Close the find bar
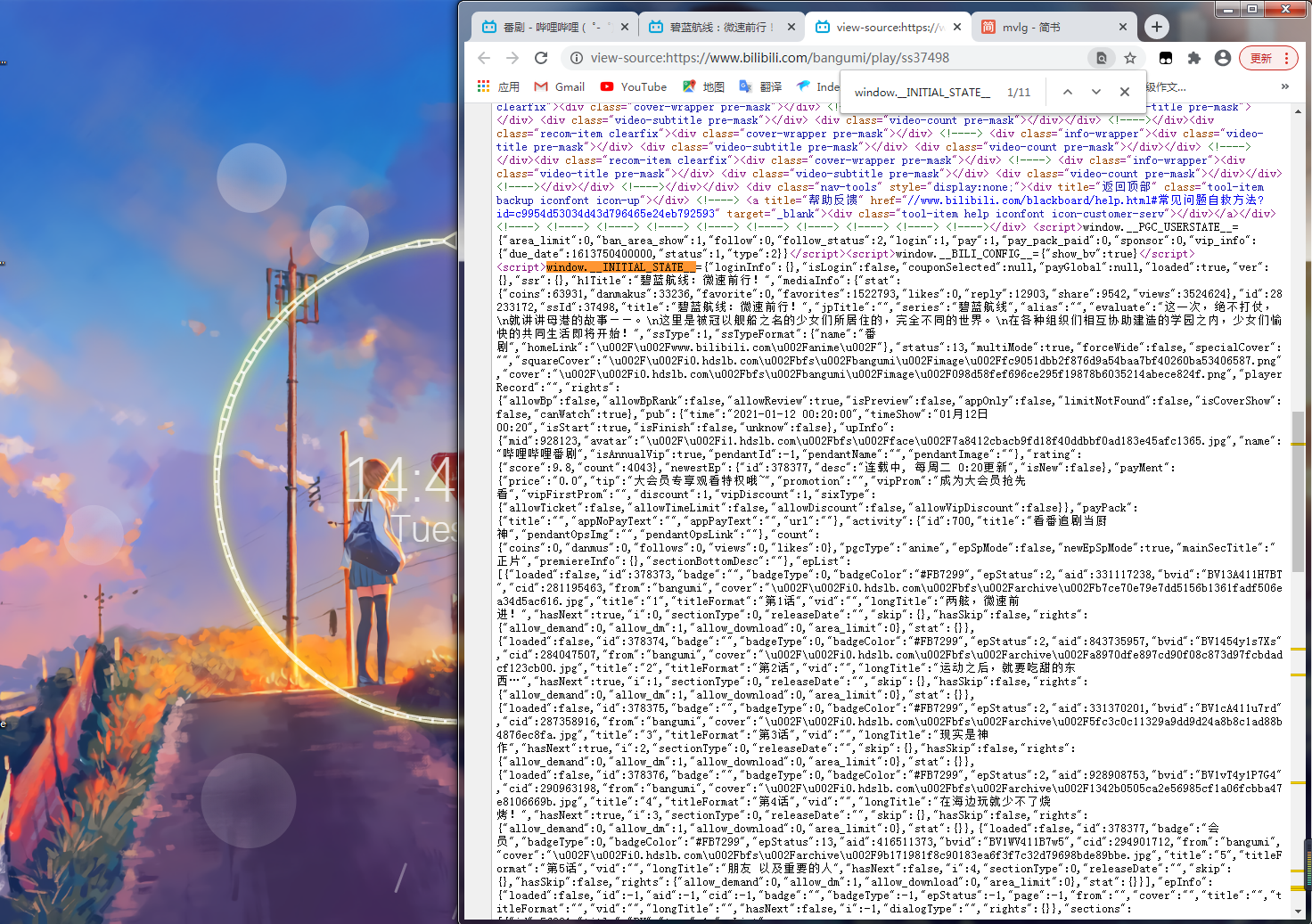The image size is (1312, 924). coord(1125,92)
